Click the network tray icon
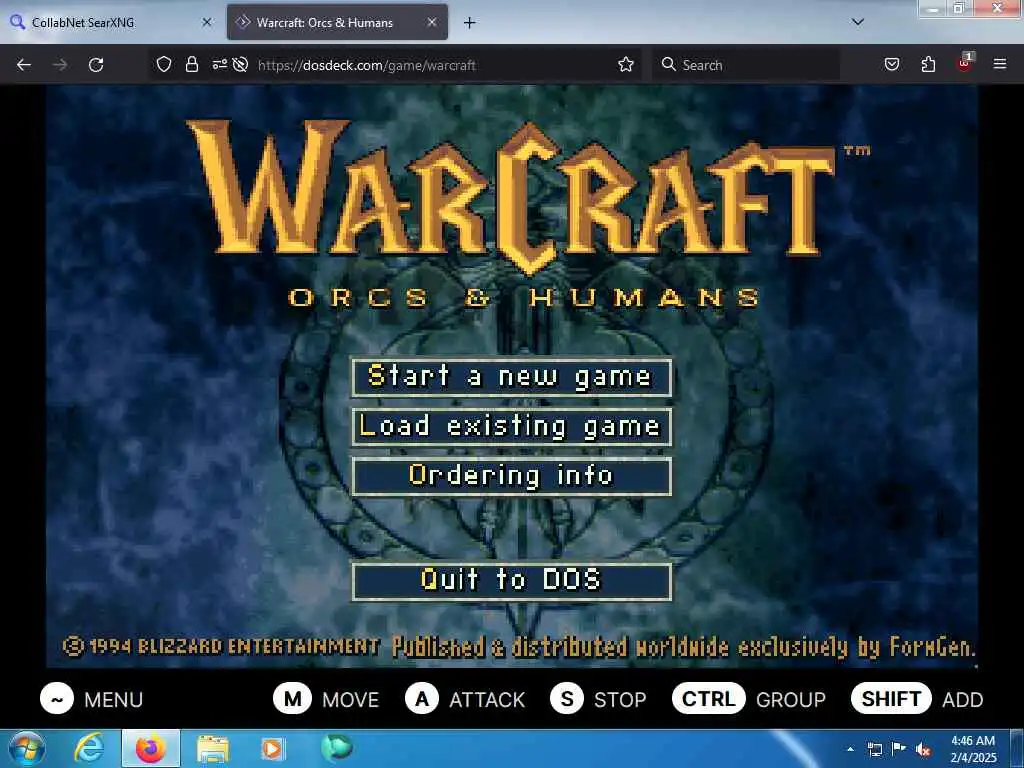Viewport: 1024px width, 768px height. coord(874,750)
